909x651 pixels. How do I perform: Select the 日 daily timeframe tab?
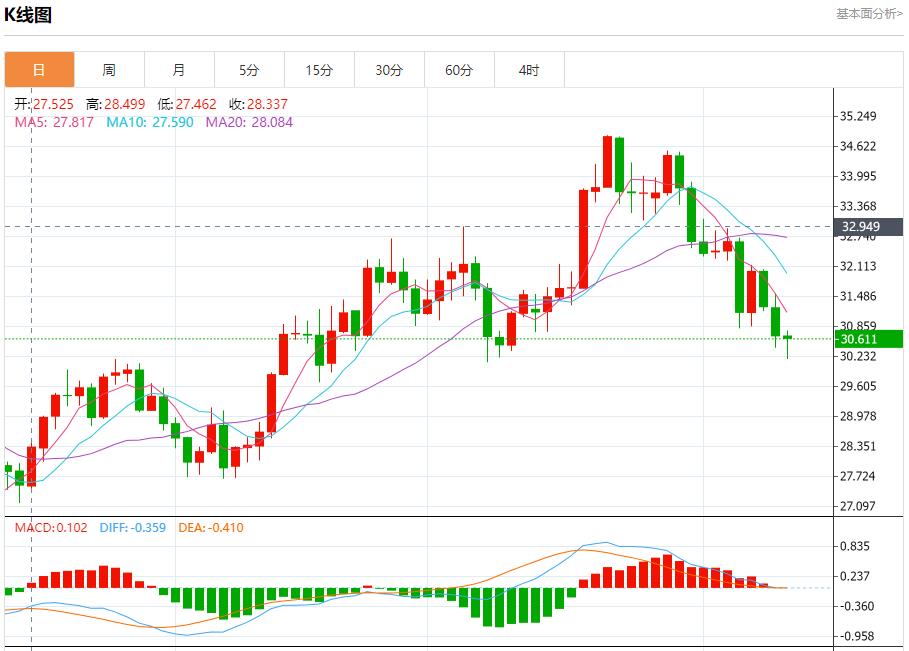click(39, 70)
